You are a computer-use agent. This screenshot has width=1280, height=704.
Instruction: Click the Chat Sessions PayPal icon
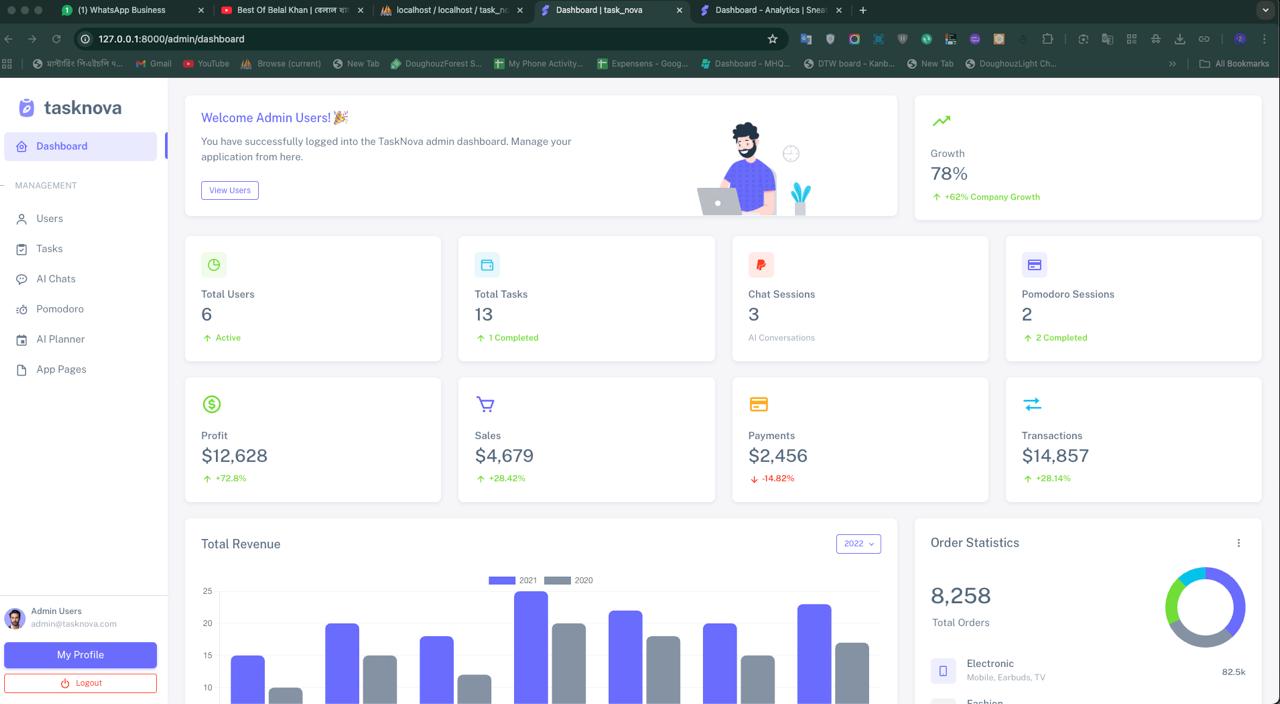(x=761, y=265)
